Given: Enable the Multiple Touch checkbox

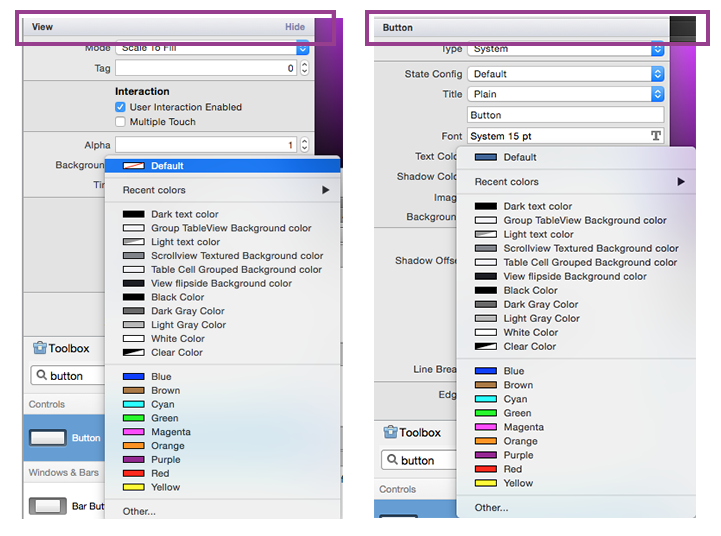Looking at the screenshot, I should [x=121, y=122].
